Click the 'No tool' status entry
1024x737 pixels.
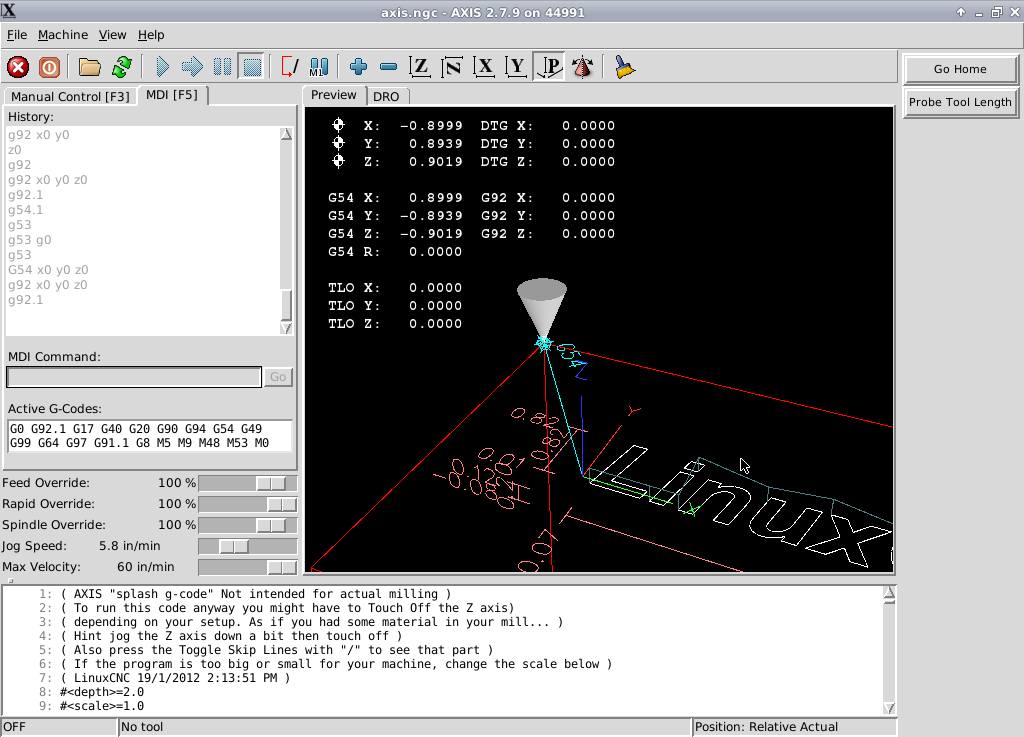pyautogui.click(x=404, y=727)
